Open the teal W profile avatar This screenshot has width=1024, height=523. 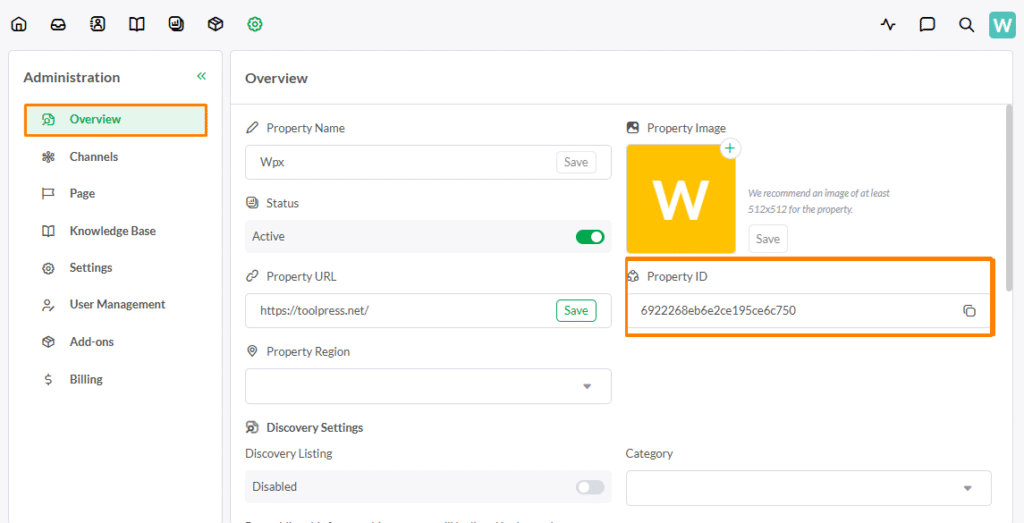tap(1002, 25)
